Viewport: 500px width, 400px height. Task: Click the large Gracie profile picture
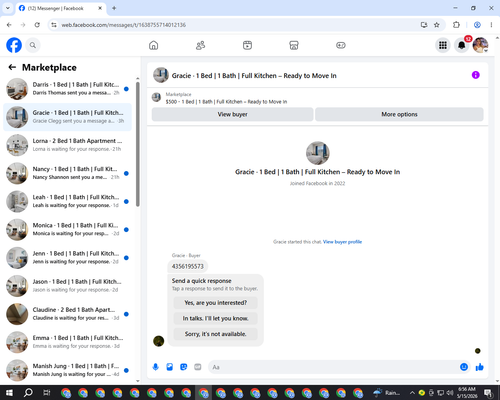click(318, 153)
